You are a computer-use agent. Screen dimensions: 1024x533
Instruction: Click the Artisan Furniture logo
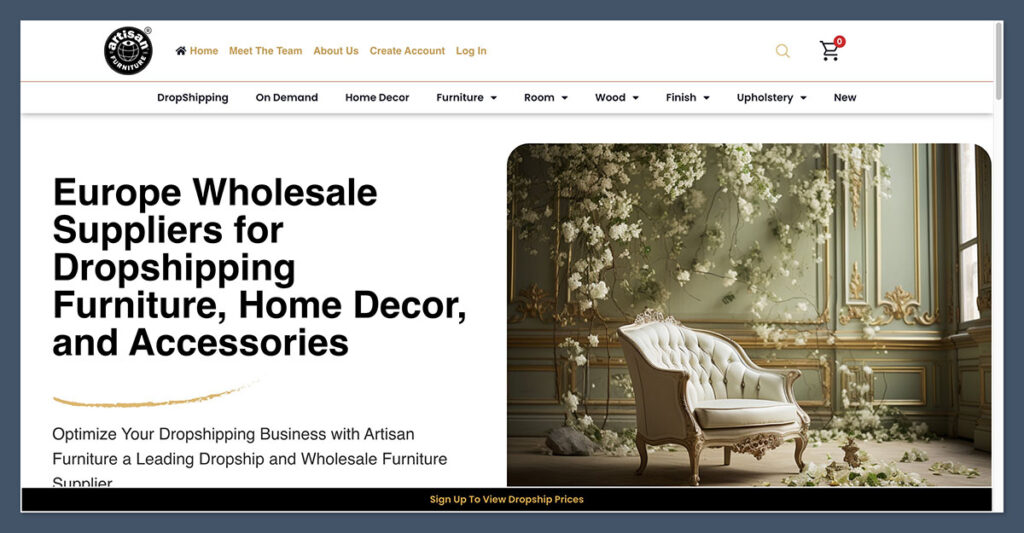click(128, 50)
